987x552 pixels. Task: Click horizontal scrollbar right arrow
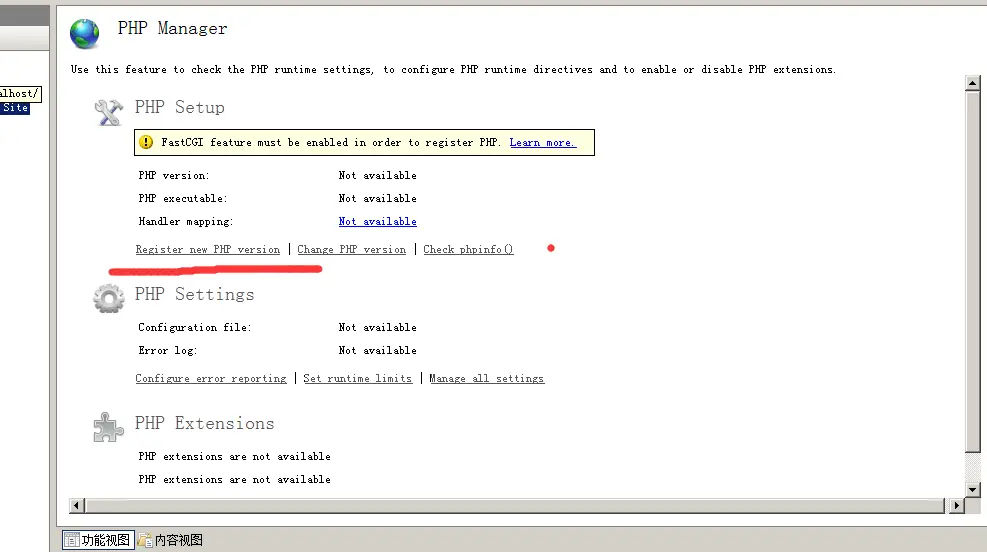point(957,505)
